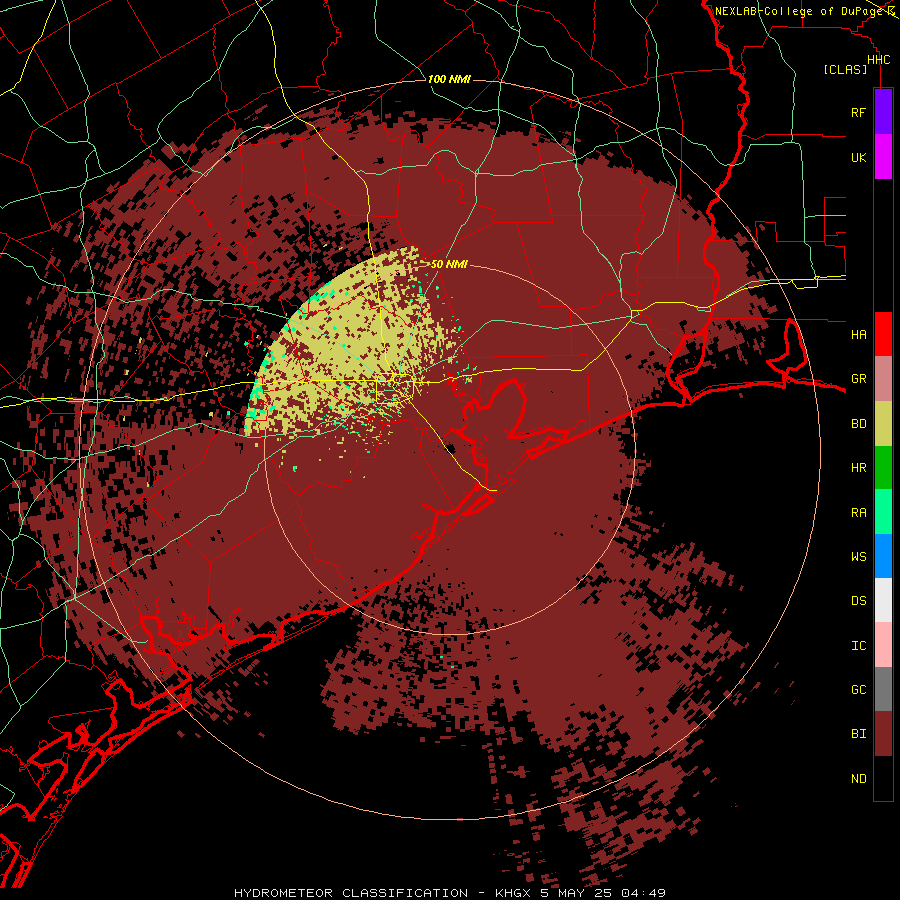
Task: Click the BD yellow legend swatch
Action: click(883, 424)
